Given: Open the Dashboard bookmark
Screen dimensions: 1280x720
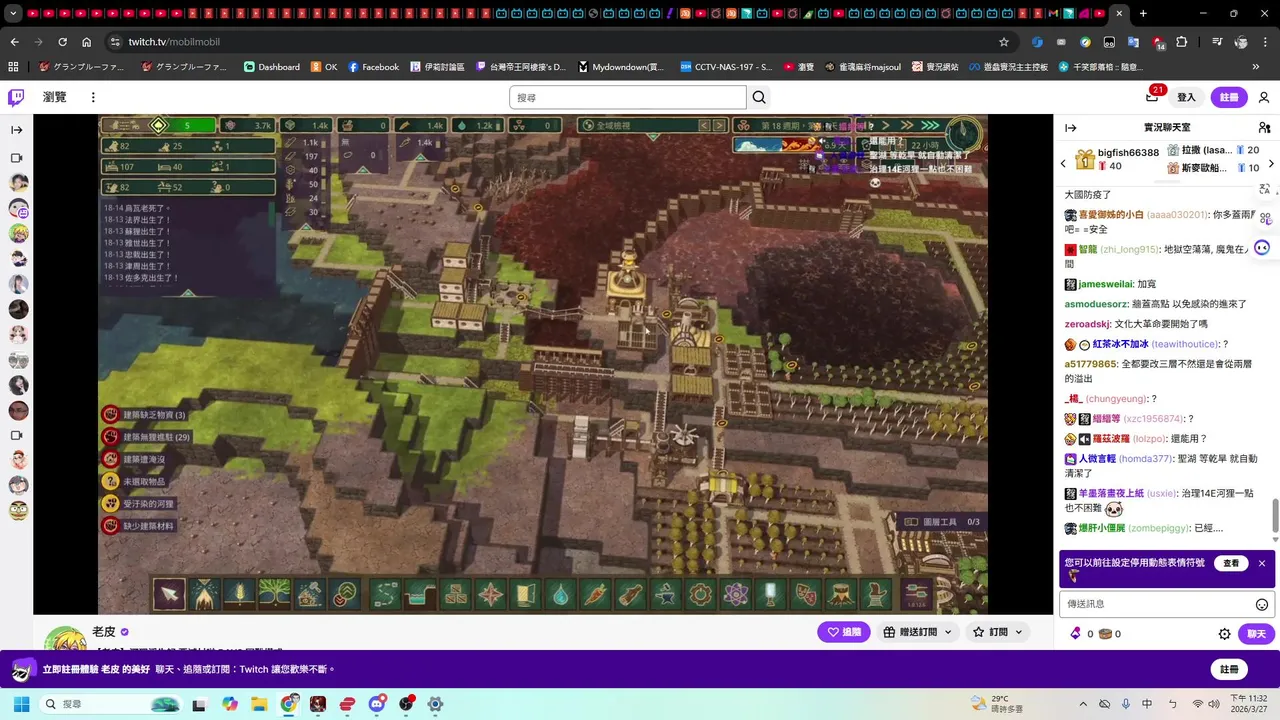Looking at the screenshot, I should (272, 67).
